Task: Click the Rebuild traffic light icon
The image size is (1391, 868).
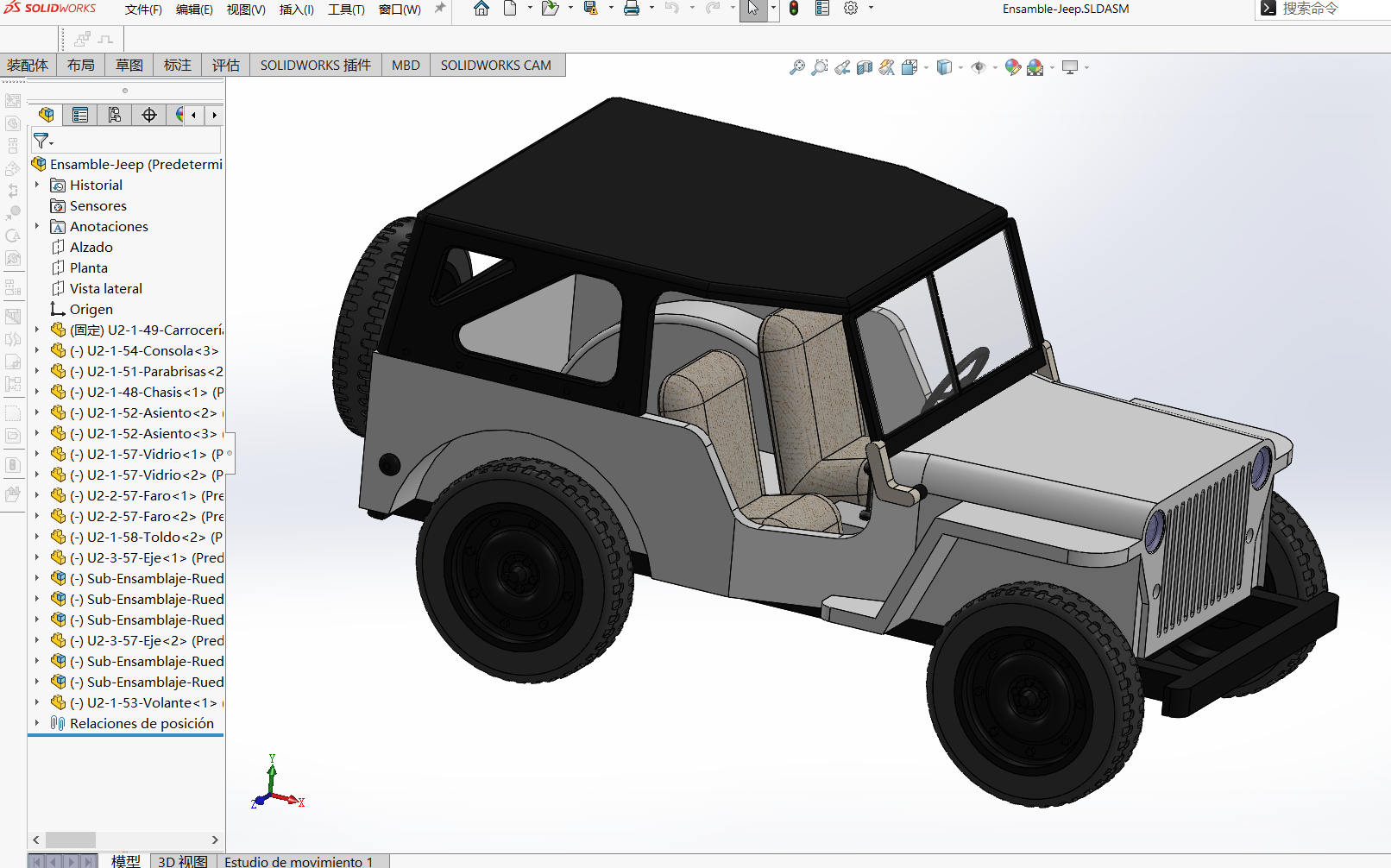Action: coord(794,9)
